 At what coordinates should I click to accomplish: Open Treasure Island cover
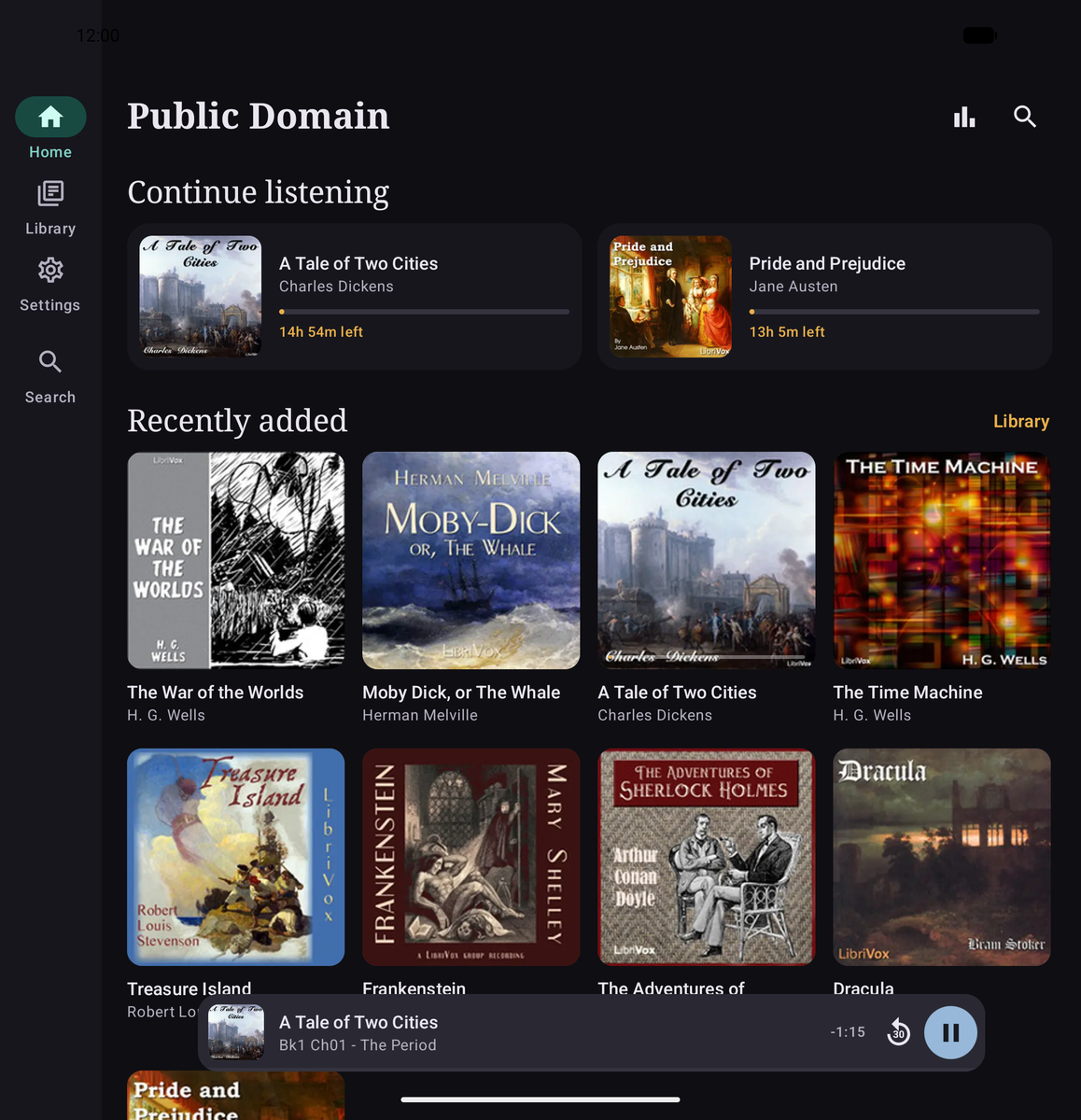[x=236, y=857]
